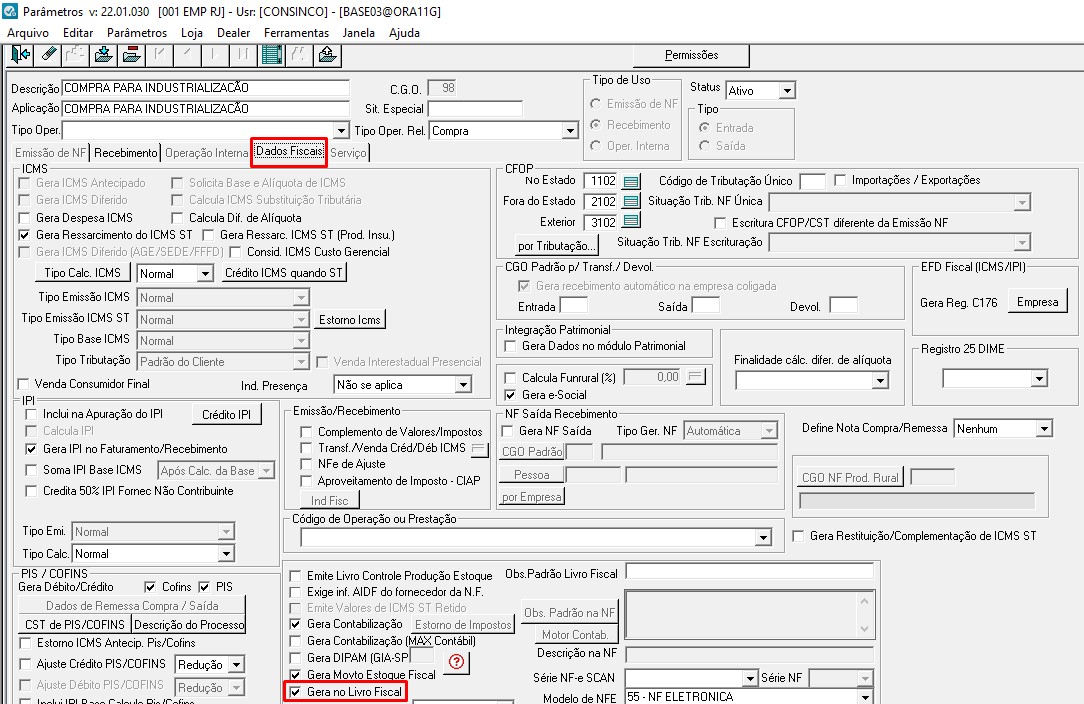This screenshot has height=704, width=1084.
Task: Uncheck Gera no Livro Fiscal
Action: [x=295, y=692]
